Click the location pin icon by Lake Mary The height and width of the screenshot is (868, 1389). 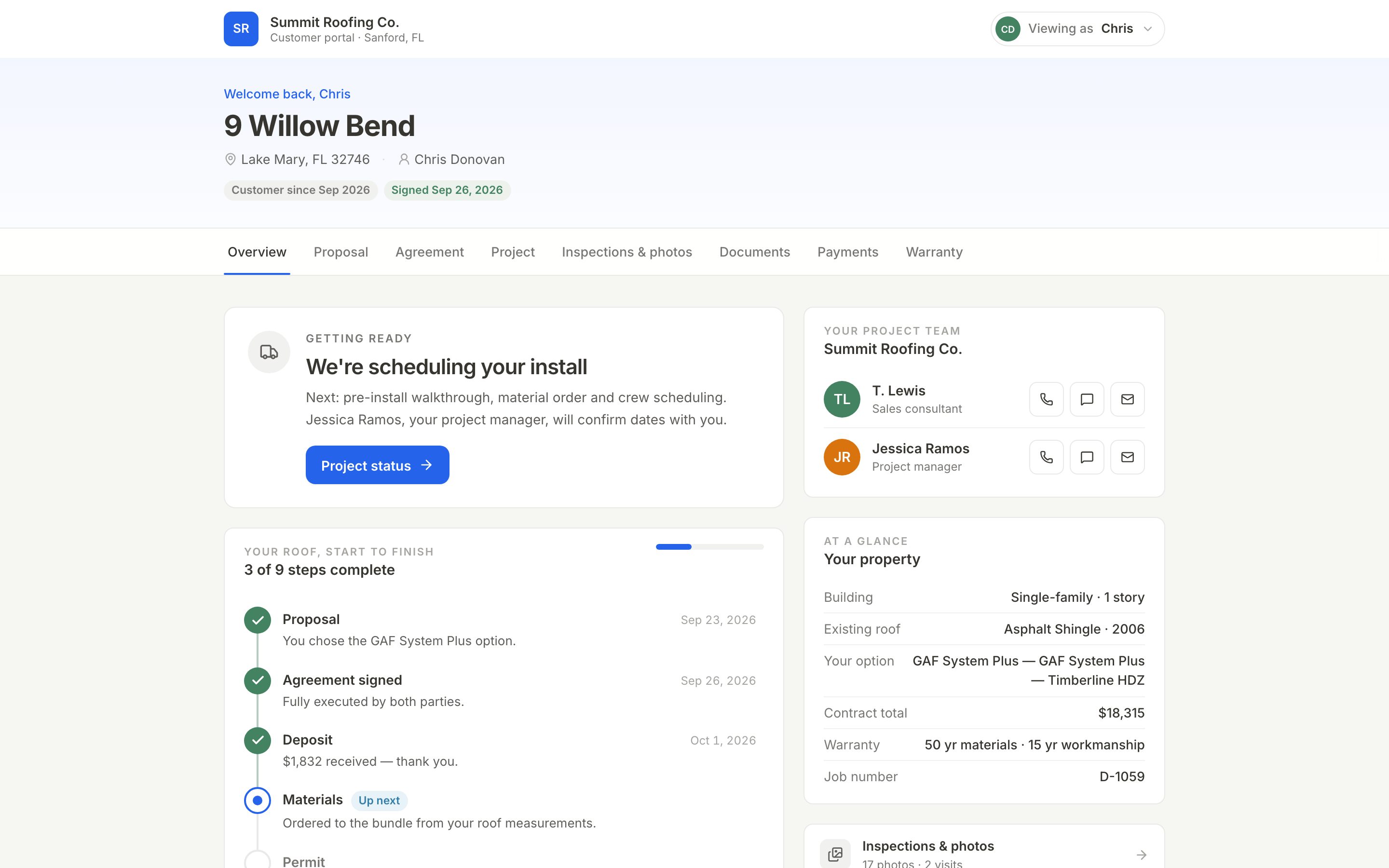tap(230, 159)
